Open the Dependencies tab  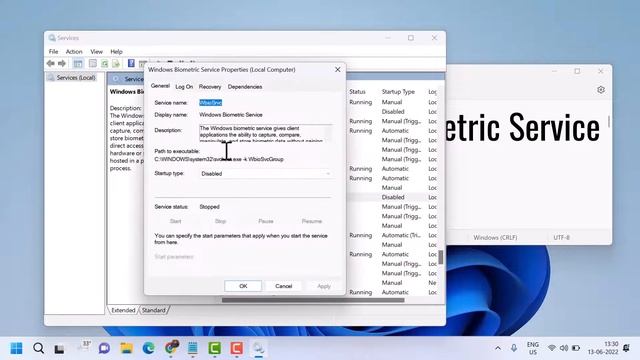click(x=245, y=87)
